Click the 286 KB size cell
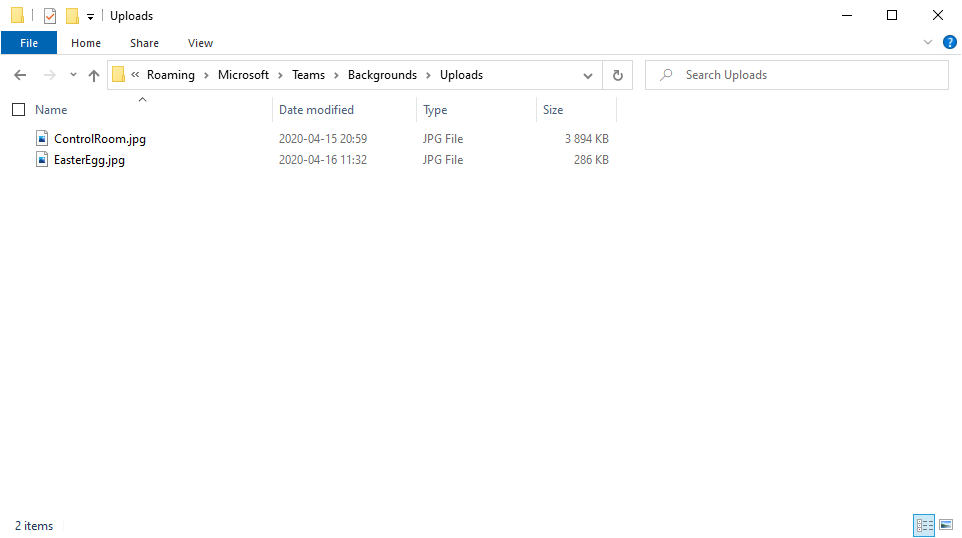This screenshot has width=962, height=538. pos(591,159)
